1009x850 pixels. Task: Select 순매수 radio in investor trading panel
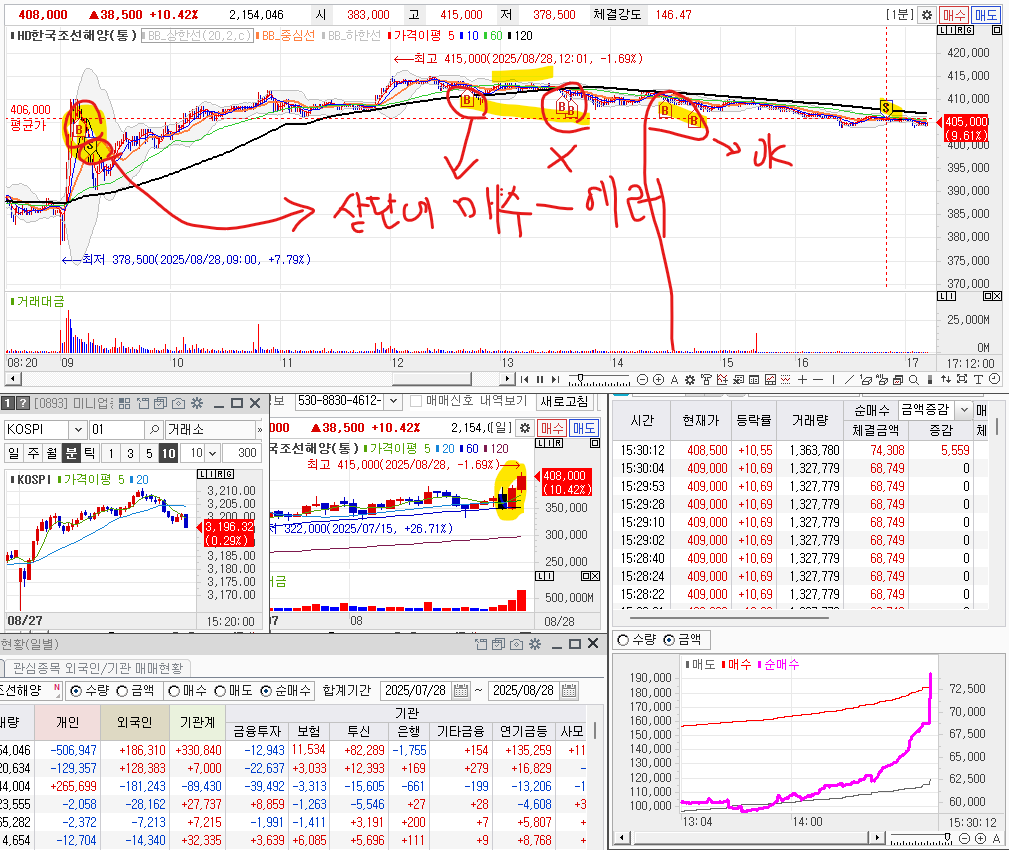click(266, 691)
